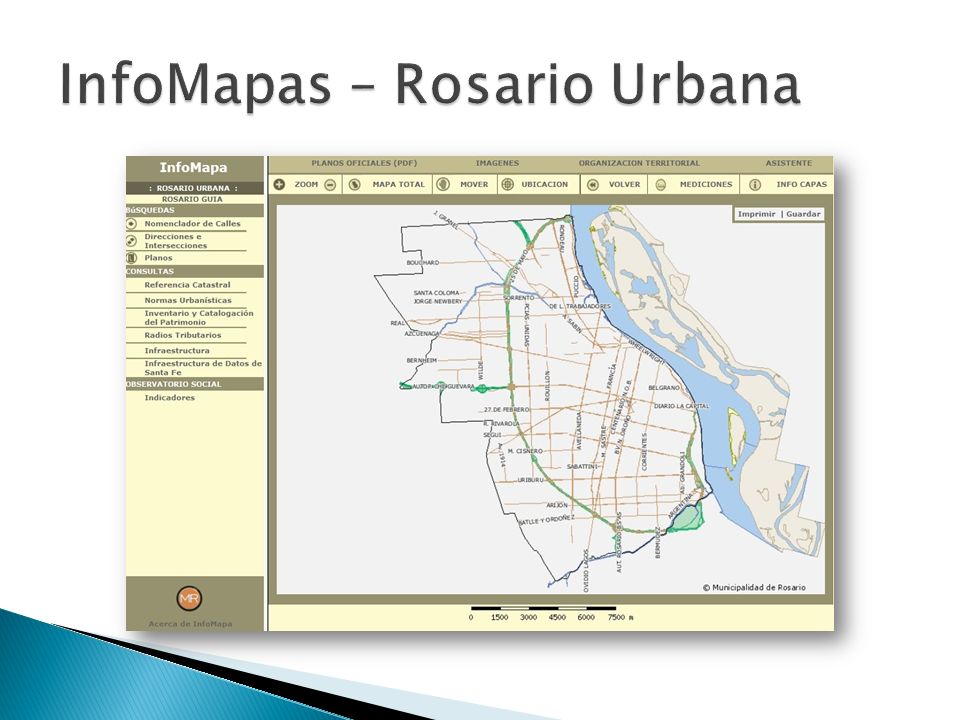Click the Volver back icon
This screenshot has width=960, height=720.
click(x=593, y=184)
